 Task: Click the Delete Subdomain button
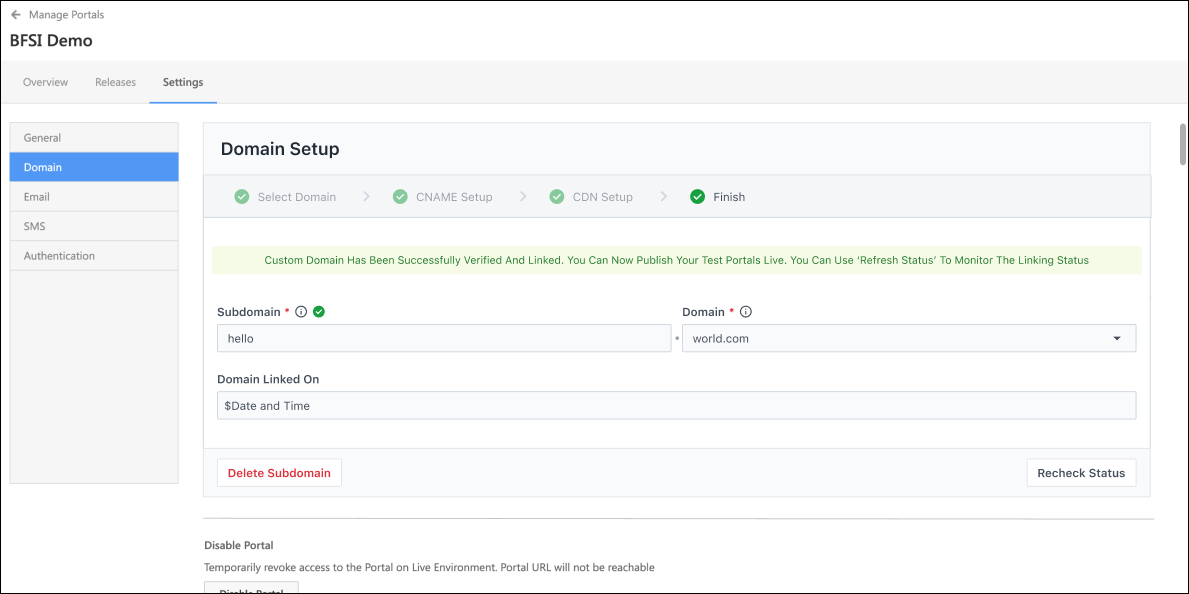279,472
